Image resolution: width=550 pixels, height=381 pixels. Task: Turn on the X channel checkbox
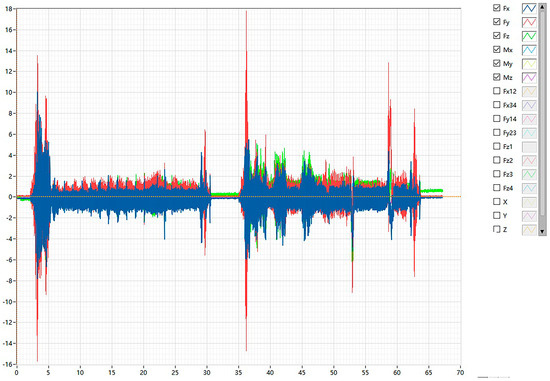pyautogui.click(x=496, y=201)
